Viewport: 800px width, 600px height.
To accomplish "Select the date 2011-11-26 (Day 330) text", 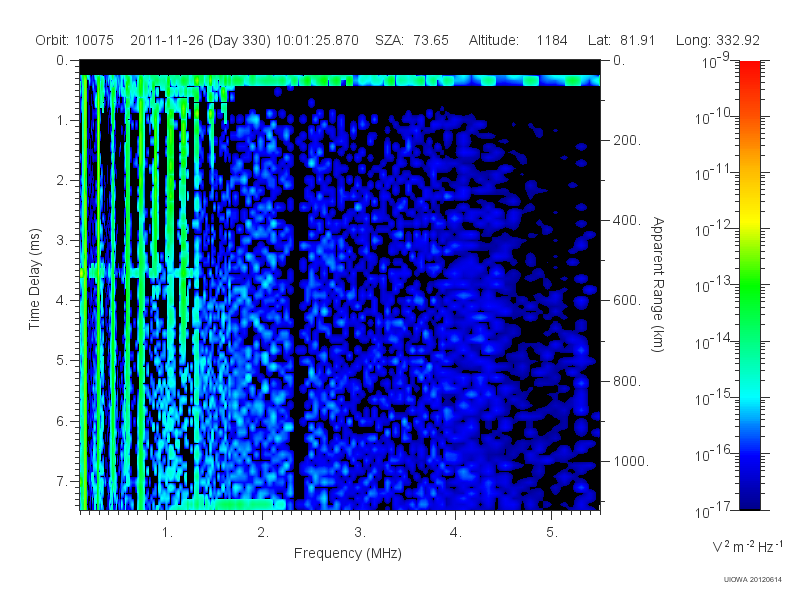I will (200, 40).
